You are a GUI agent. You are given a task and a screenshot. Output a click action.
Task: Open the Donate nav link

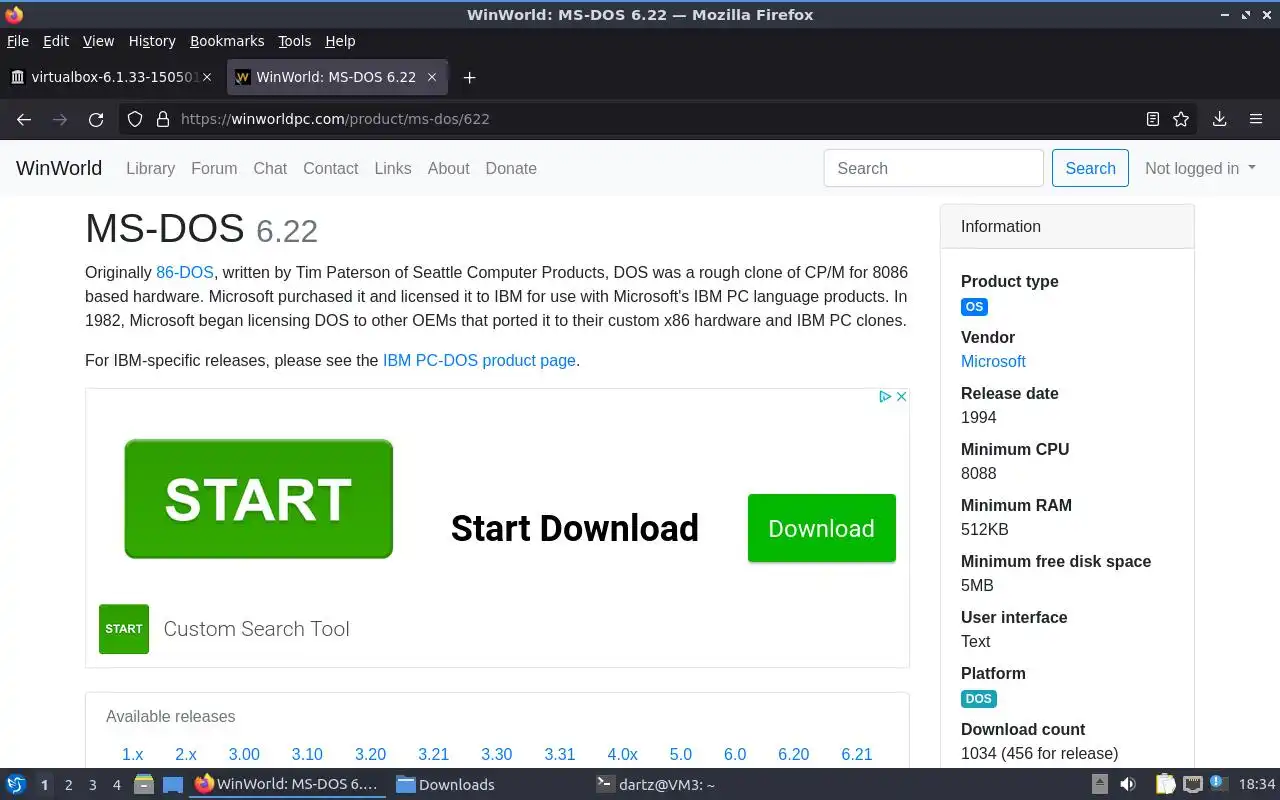pos(511,168)
